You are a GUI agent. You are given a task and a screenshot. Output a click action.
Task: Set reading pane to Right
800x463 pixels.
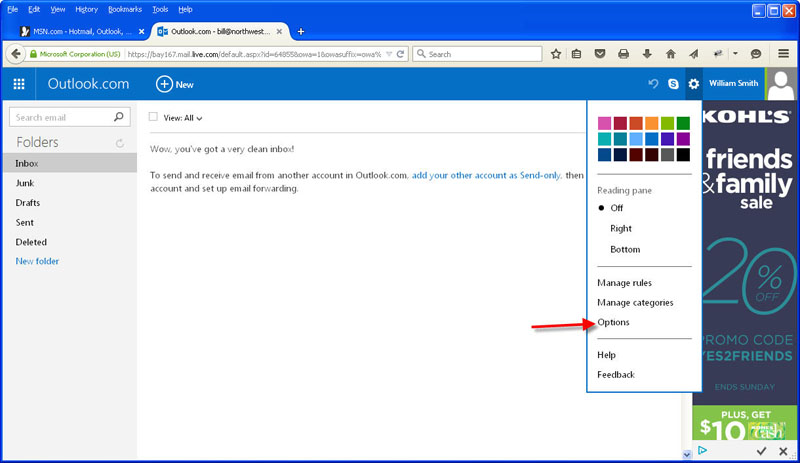[x=621, y=229]
